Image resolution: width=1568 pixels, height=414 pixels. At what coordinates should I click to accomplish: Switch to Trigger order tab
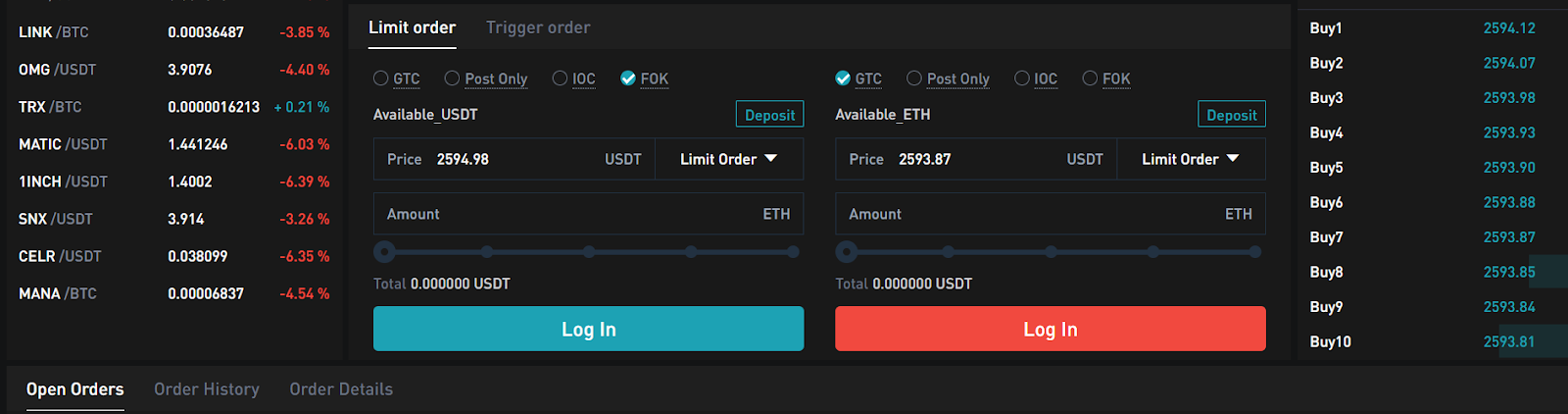(x=538, y=27)
